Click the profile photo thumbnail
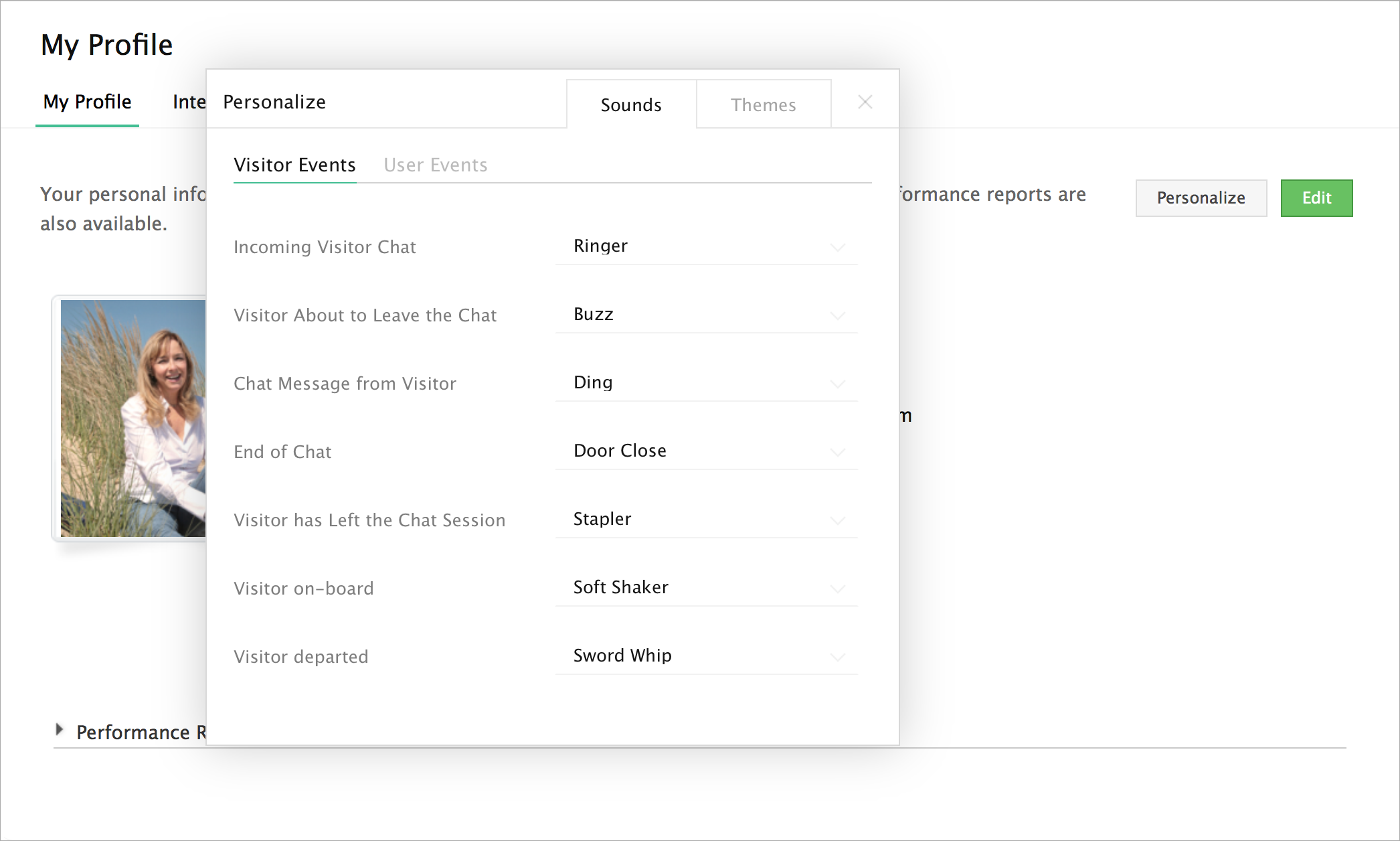The width and height of the screenshot is (1400, 841). tap(133, 418)
